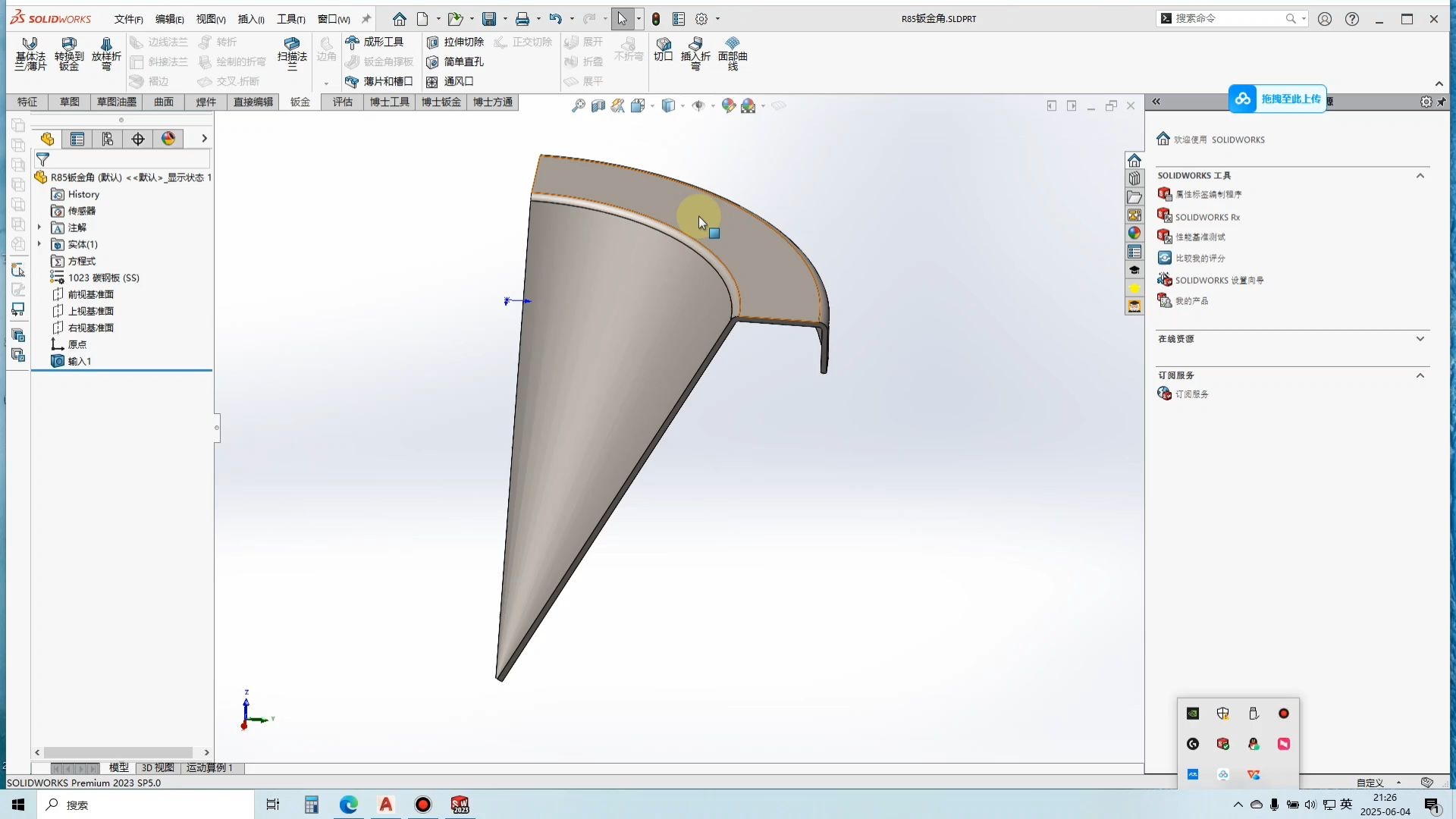This screenshot has width=1456, height=819.
Task: Collapse the SOLIDWORKS 工具 section
Action: pyautogui.click(x=1420, y=175)
